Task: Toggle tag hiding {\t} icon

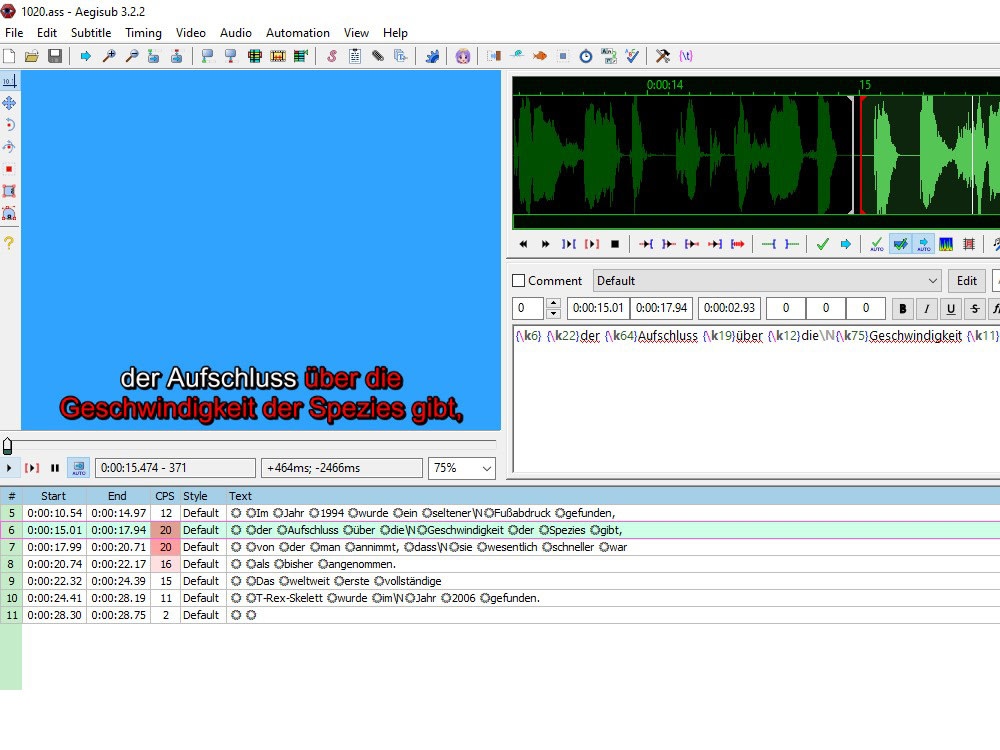Action: (686, 56)
